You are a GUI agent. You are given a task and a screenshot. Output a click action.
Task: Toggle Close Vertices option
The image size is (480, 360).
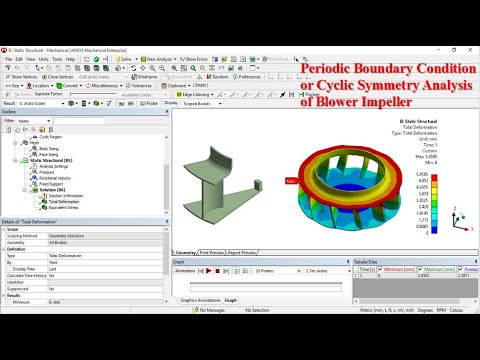coord(57,77)
